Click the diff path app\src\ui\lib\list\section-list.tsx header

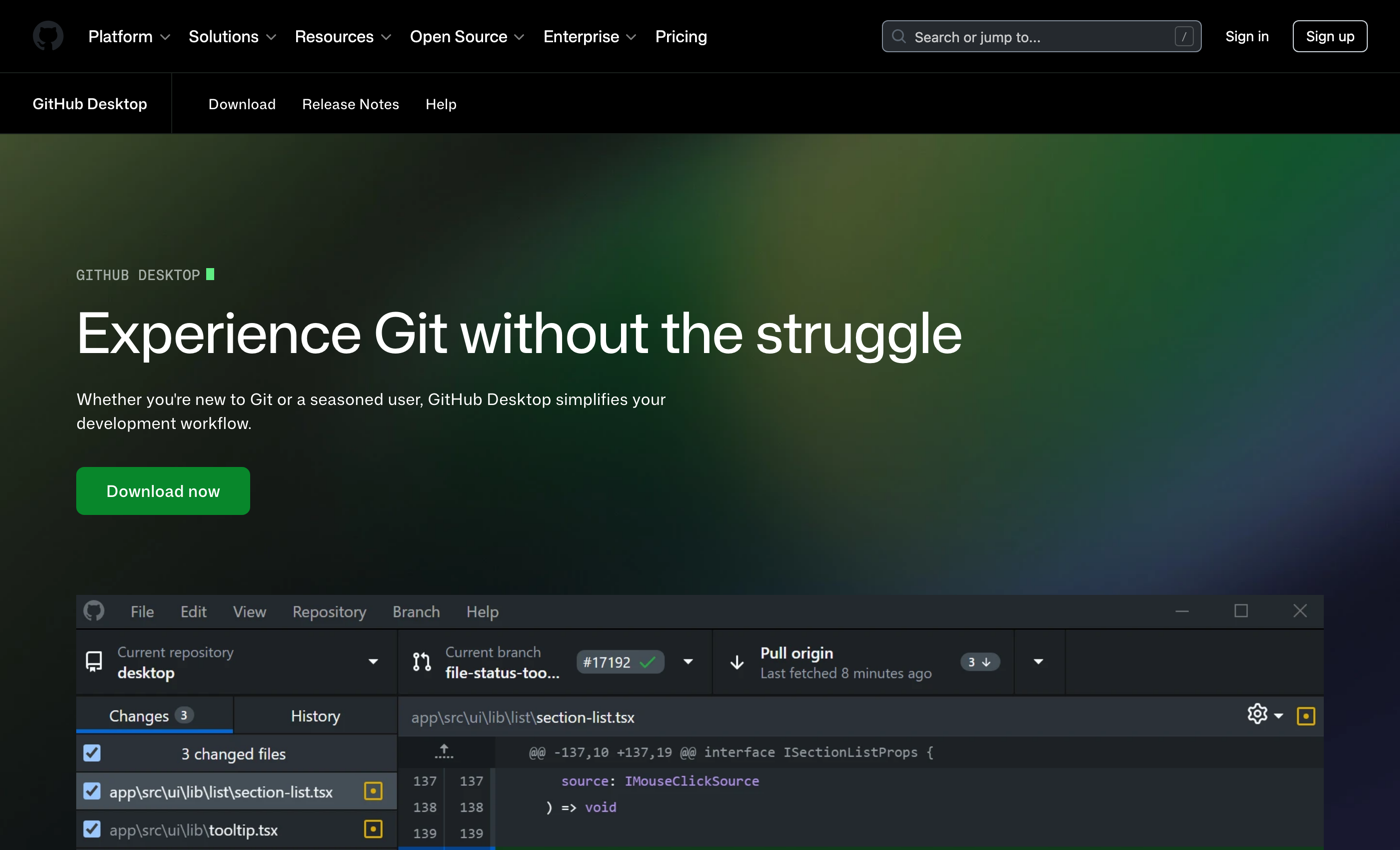pos(523,717)
